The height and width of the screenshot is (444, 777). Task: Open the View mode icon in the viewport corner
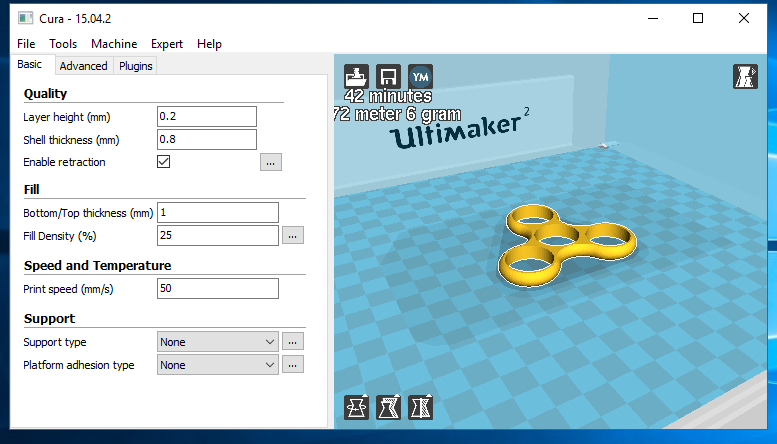745,76
